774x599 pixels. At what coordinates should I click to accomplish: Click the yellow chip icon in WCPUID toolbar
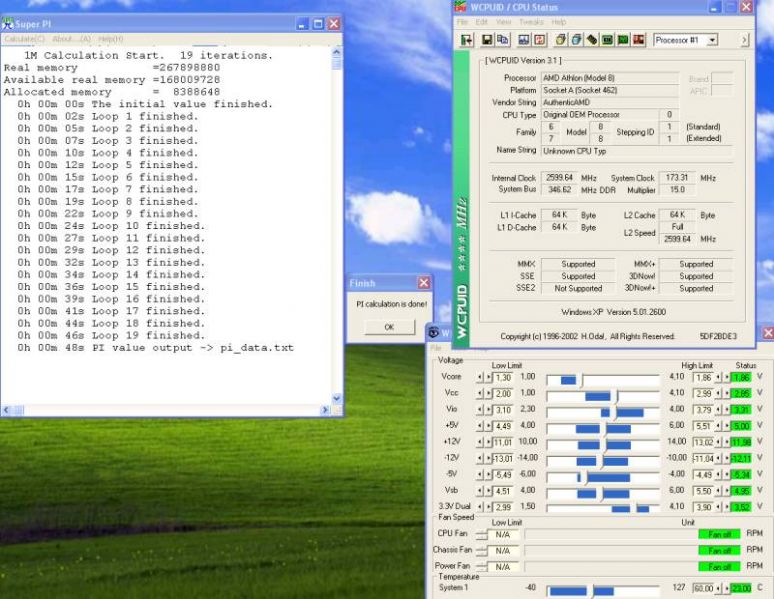pyautogui.click(x=560, y=40)
